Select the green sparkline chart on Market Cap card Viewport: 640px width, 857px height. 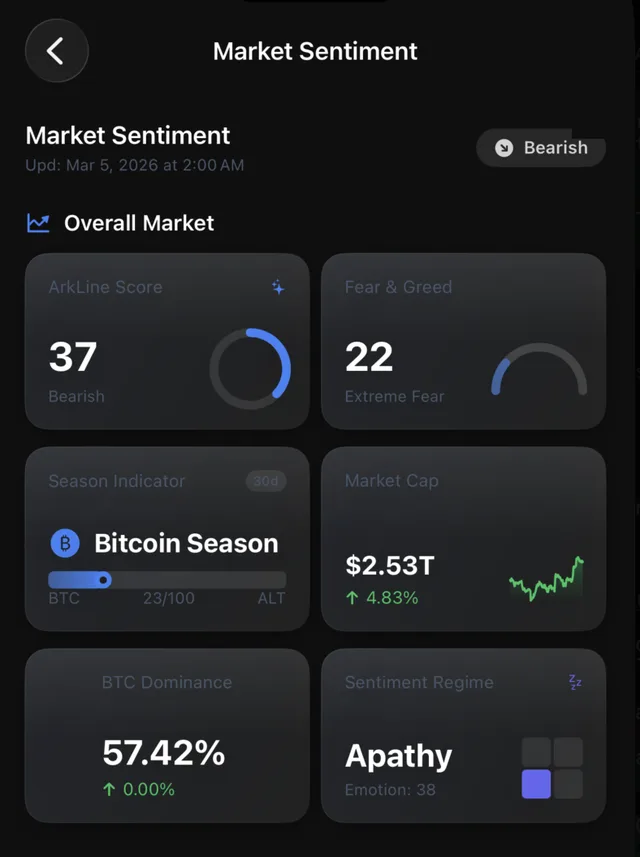coord(545,580)
